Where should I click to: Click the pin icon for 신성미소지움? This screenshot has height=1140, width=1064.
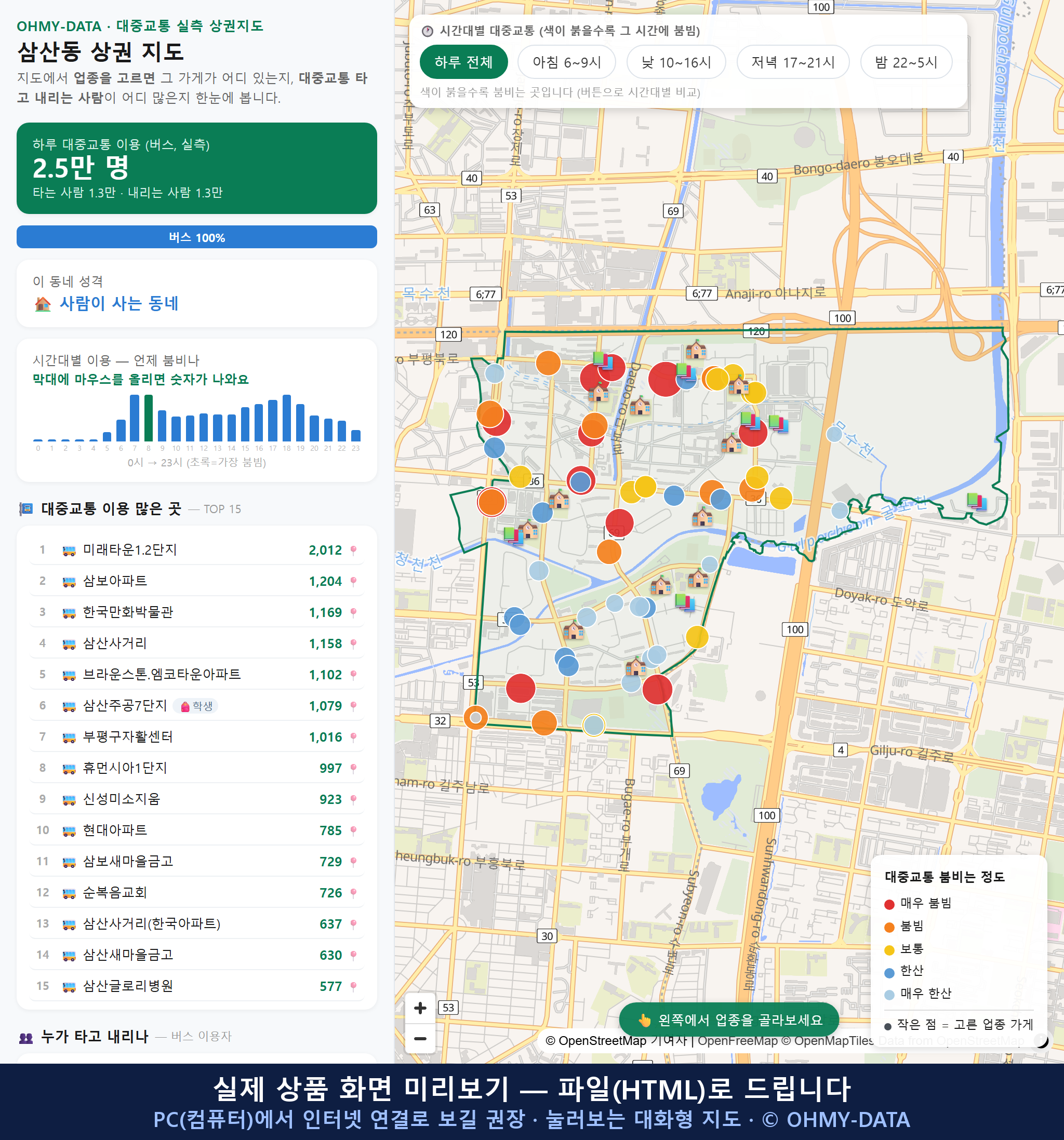353,799
